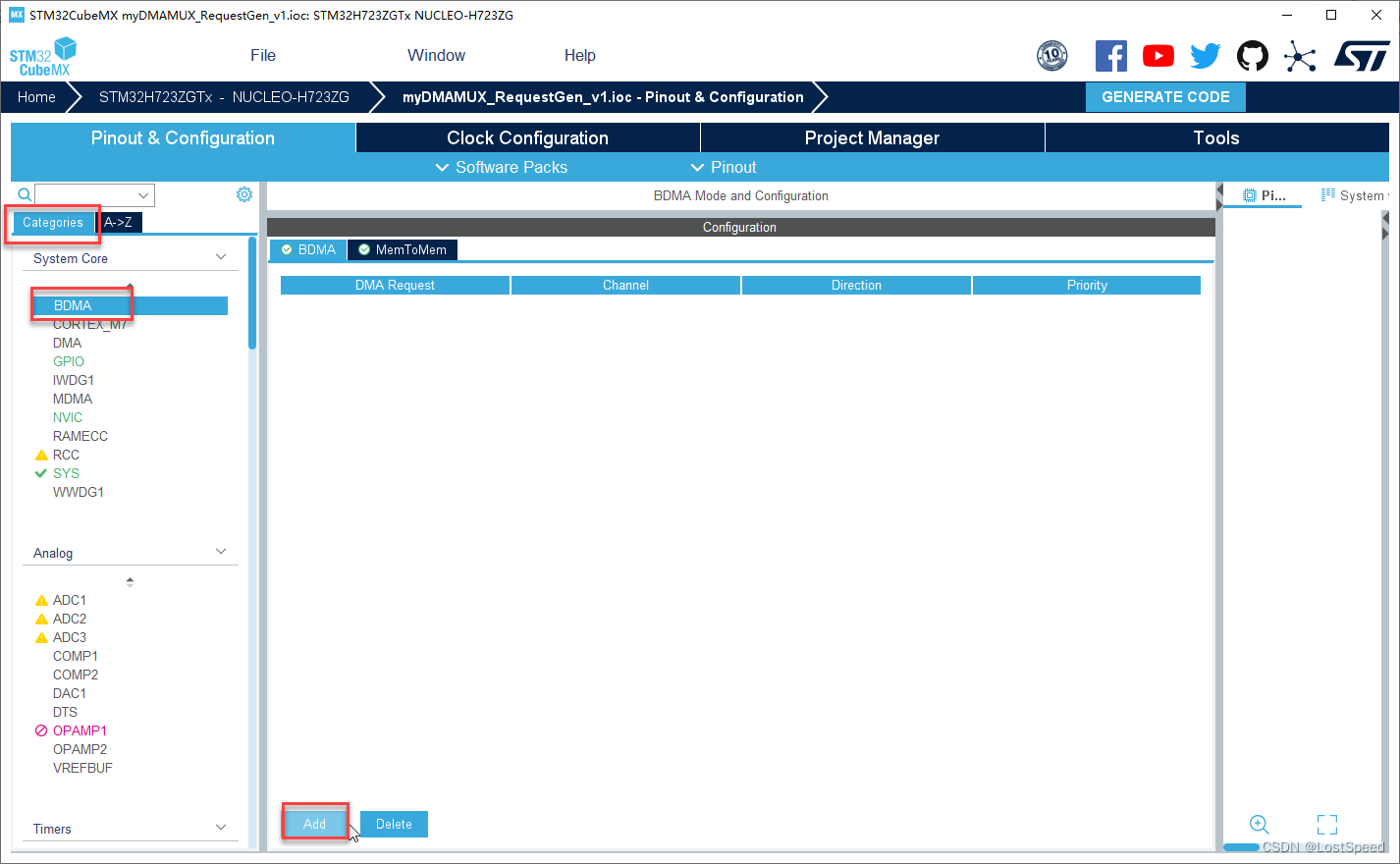
Task: Select RAMECC peripheral
Action: click(x=81, y=436)
